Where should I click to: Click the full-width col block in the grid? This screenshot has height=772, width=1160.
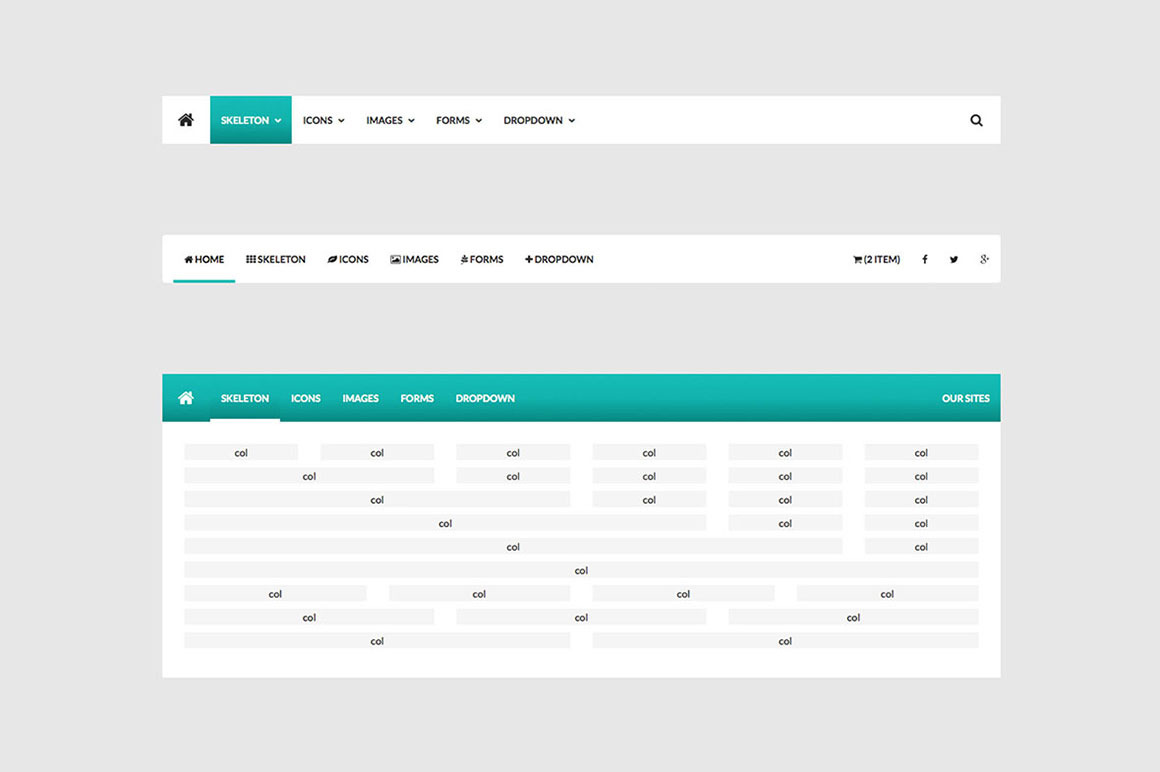pos(581,570)
